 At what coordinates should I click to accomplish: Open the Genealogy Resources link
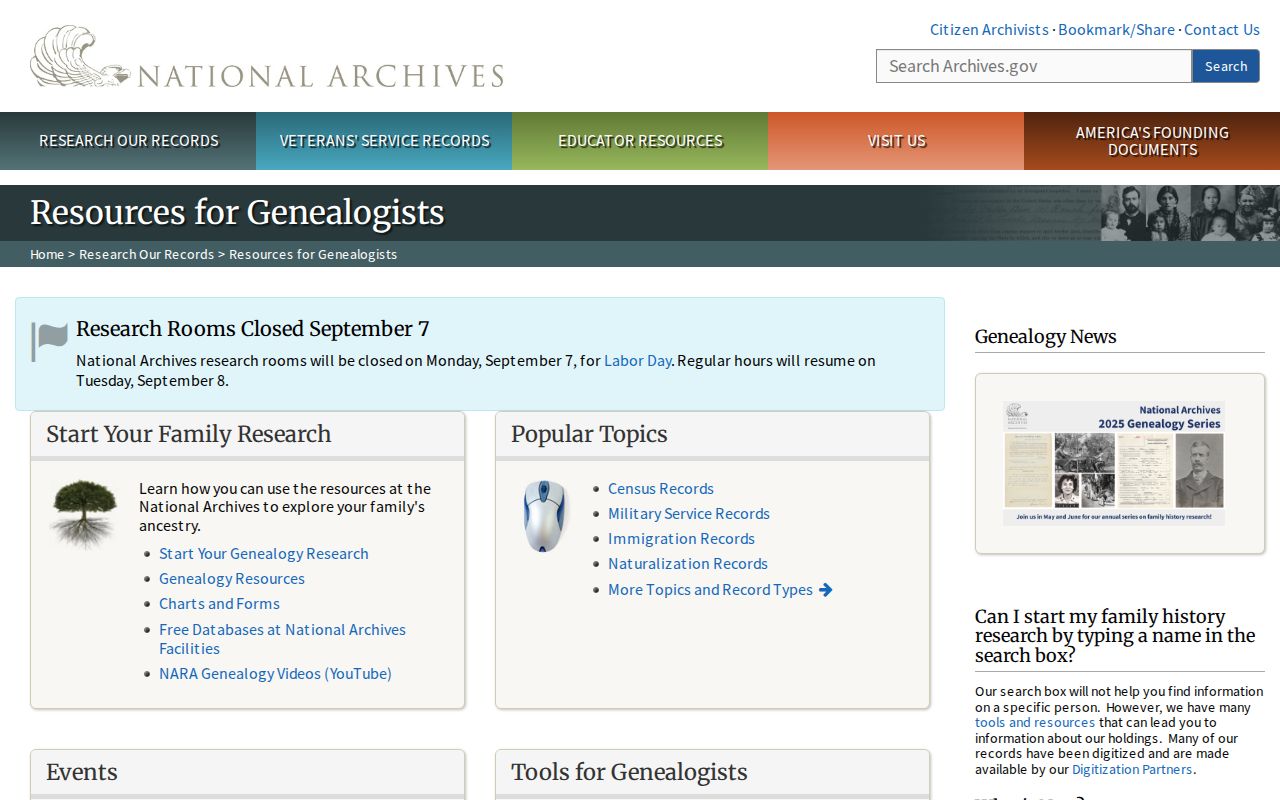(232, 579)
